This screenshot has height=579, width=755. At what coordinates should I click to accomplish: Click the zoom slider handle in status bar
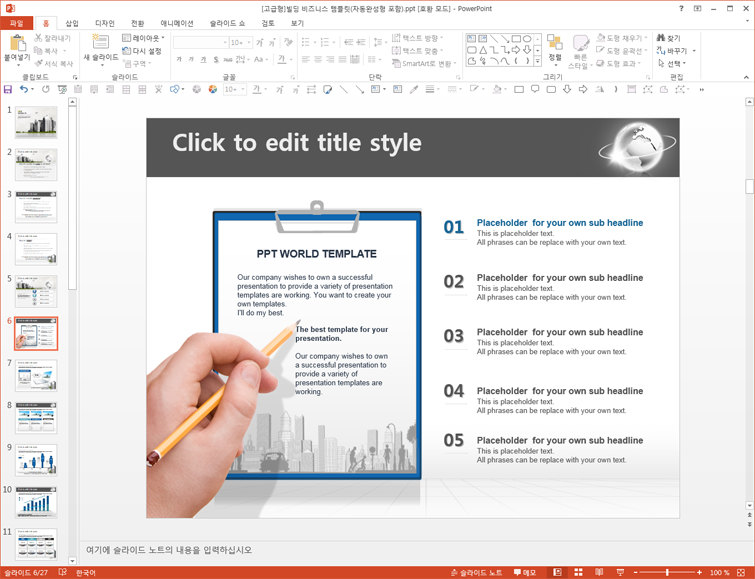pos(667,572)
